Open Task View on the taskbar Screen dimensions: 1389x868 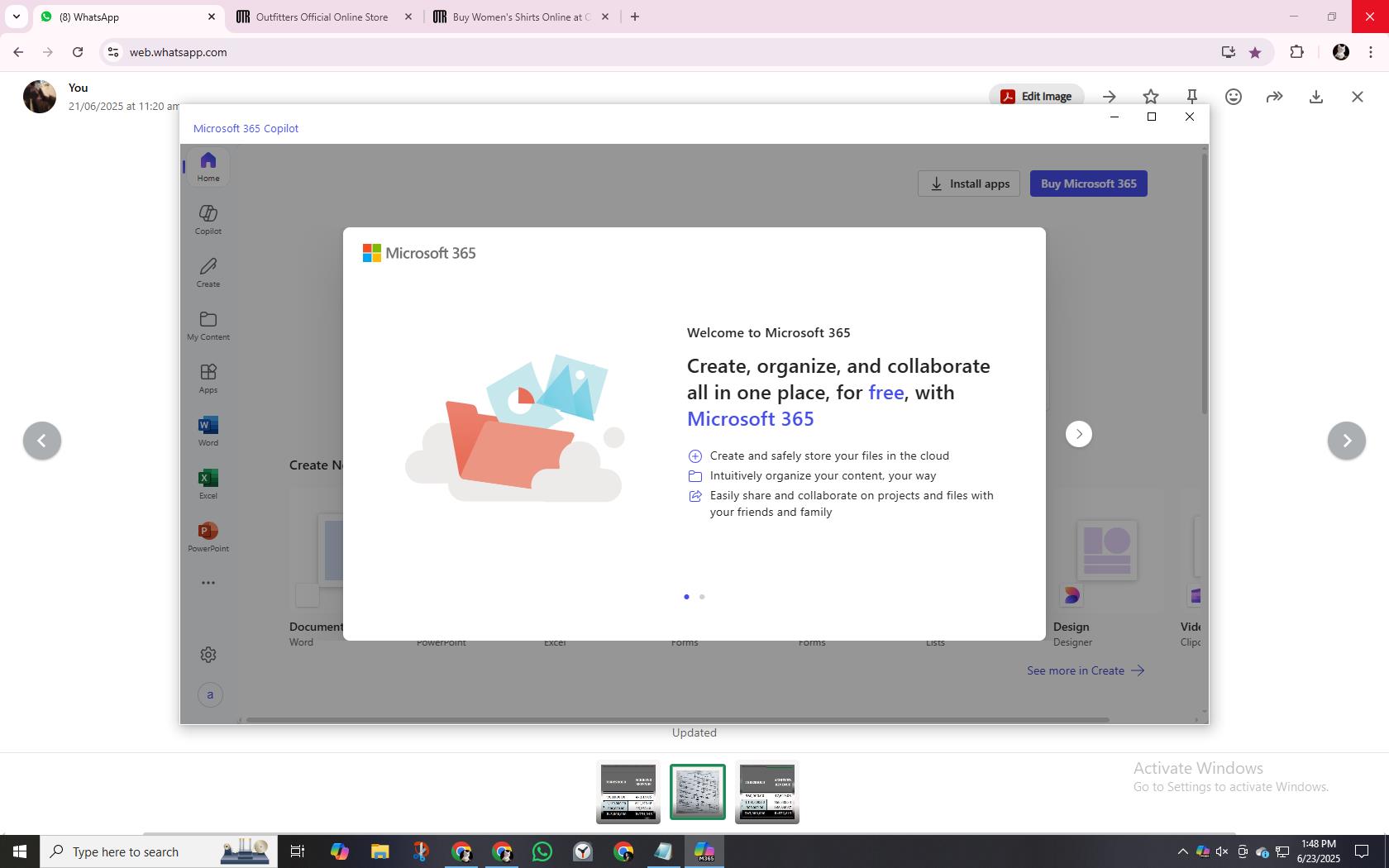coord(298,851)
